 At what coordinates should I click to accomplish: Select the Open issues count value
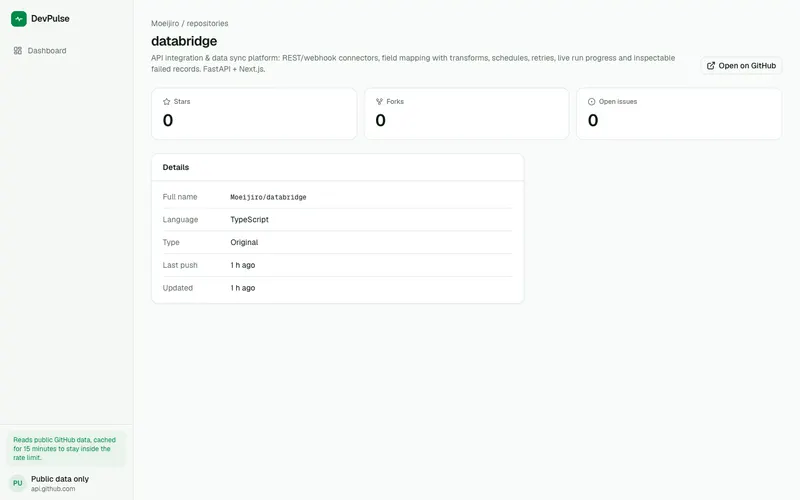click(x=593, y=120)
